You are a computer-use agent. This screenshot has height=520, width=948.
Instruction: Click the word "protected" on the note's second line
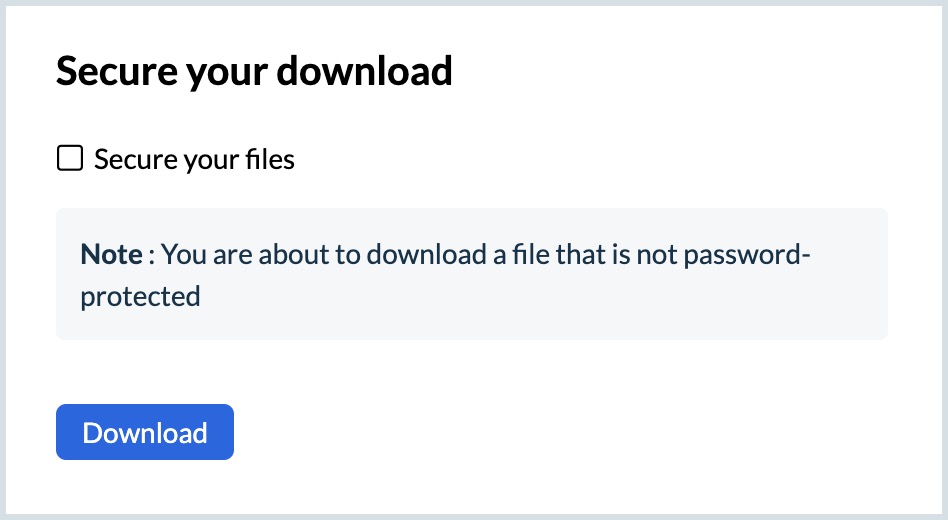[140, 296]
